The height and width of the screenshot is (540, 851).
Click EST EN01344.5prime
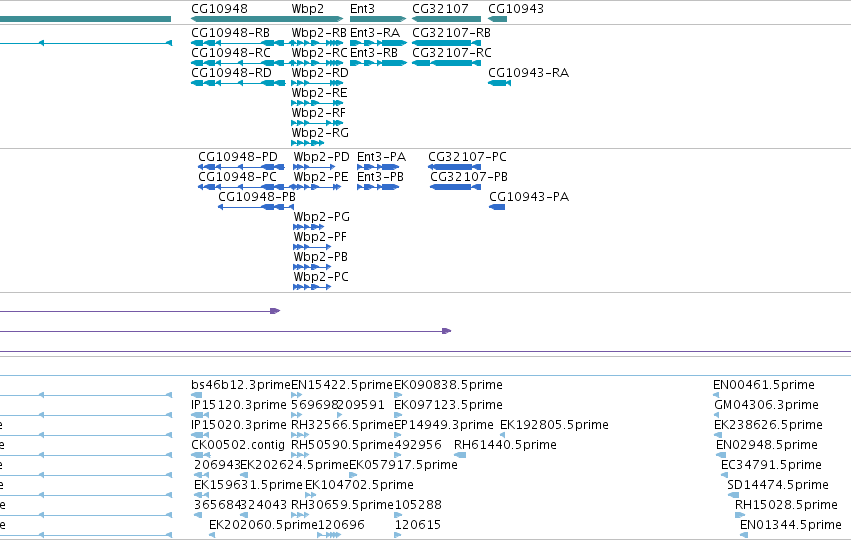pos(791,525)
